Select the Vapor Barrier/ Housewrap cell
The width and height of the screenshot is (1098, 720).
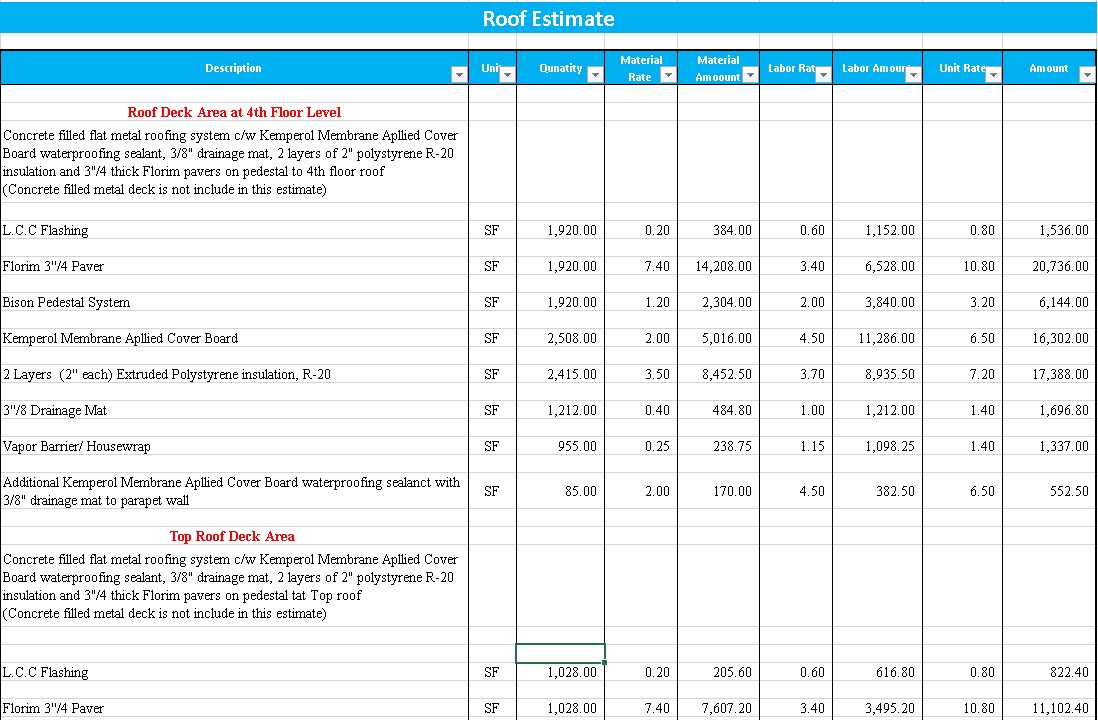click(x=77, y=446)
